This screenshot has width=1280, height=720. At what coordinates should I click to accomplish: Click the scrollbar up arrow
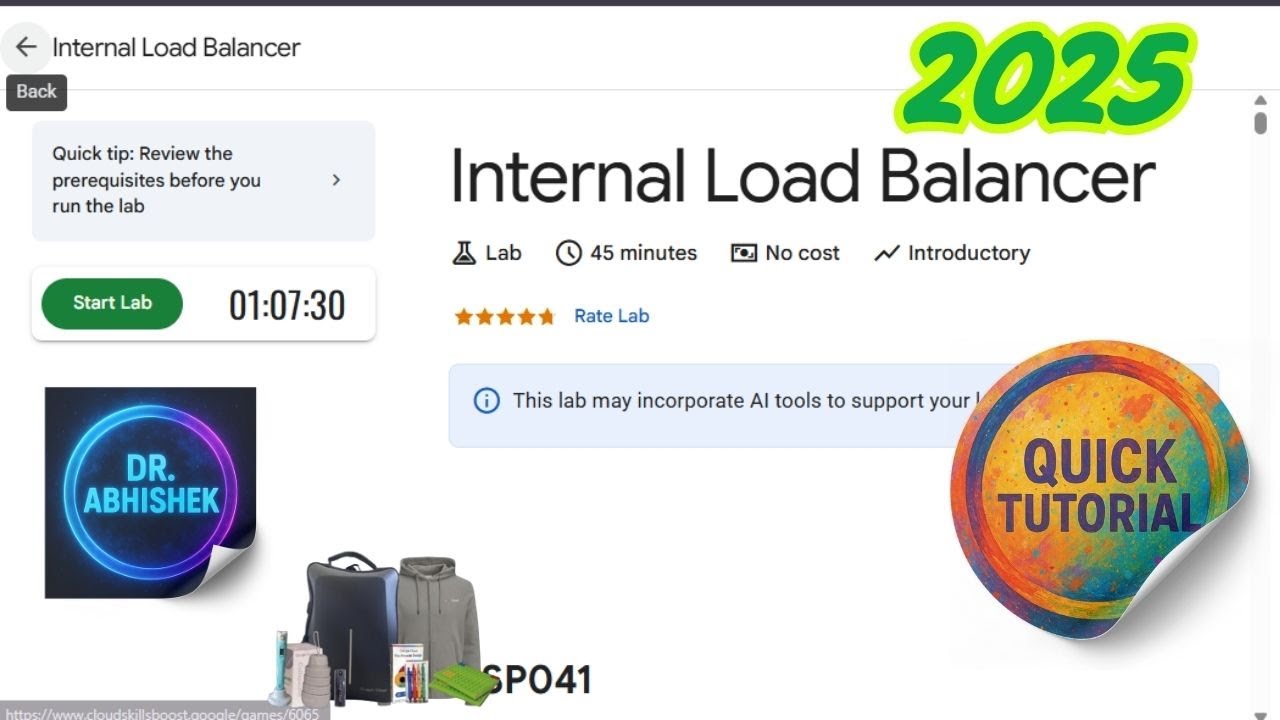(1261, 101)
